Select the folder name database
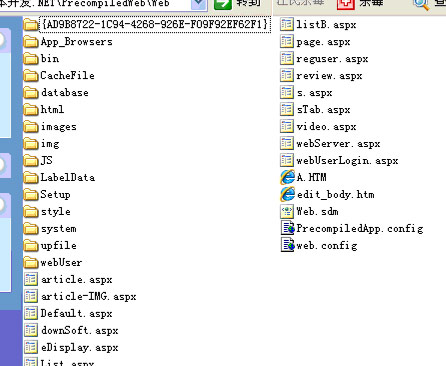 [x=64, y=93]
